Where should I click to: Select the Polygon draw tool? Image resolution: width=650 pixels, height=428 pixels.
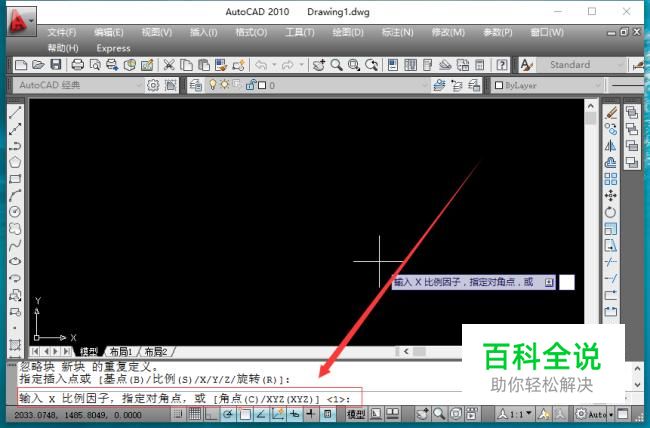pos(15,162)
